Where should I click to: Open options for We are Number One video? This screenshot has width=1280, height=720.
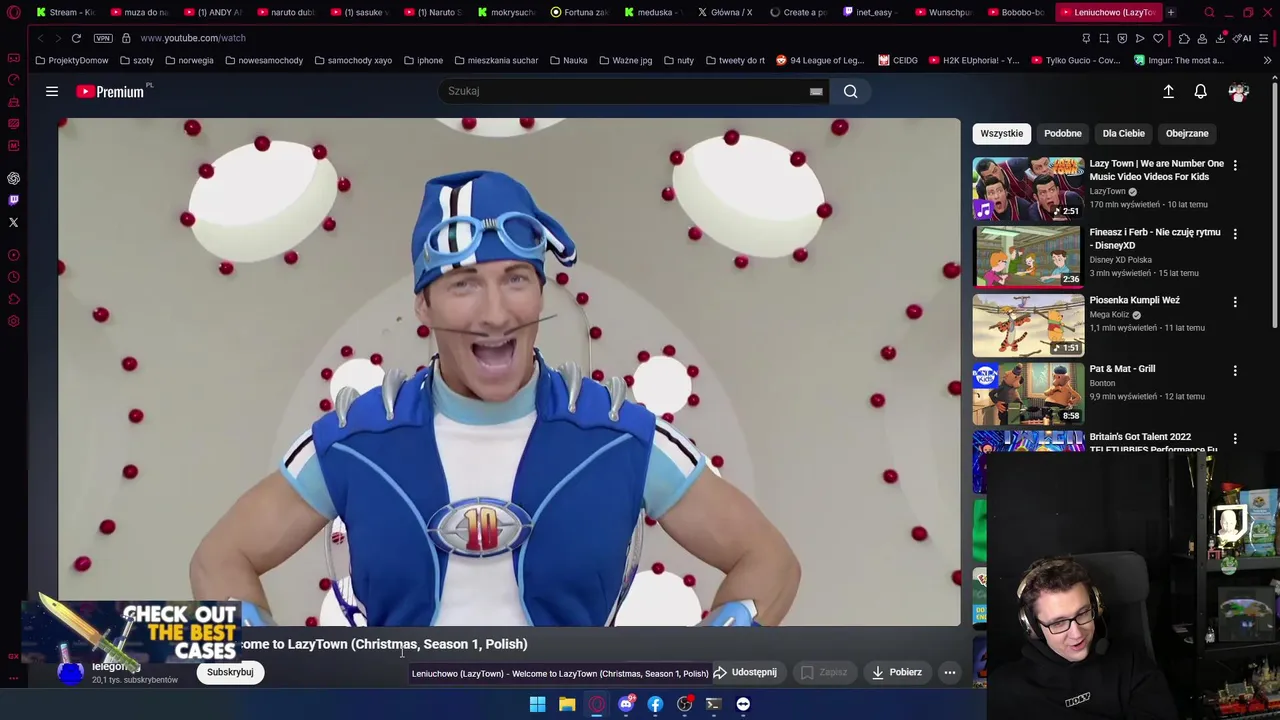(x=1235, y=166)
